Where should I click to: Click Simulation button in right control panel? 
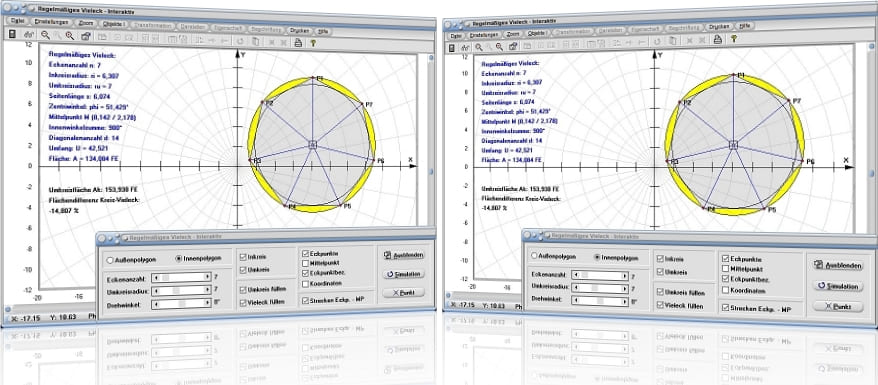click(838, 286)
